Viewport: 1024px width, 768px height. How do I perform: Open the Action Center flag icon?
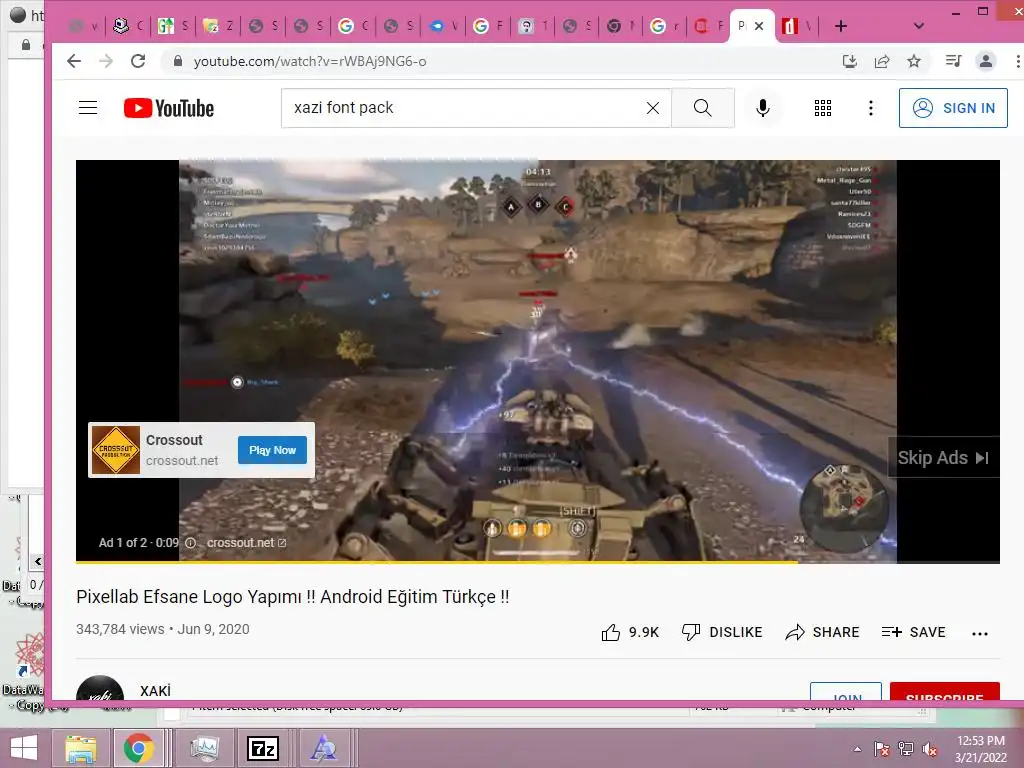click(882, 749)
